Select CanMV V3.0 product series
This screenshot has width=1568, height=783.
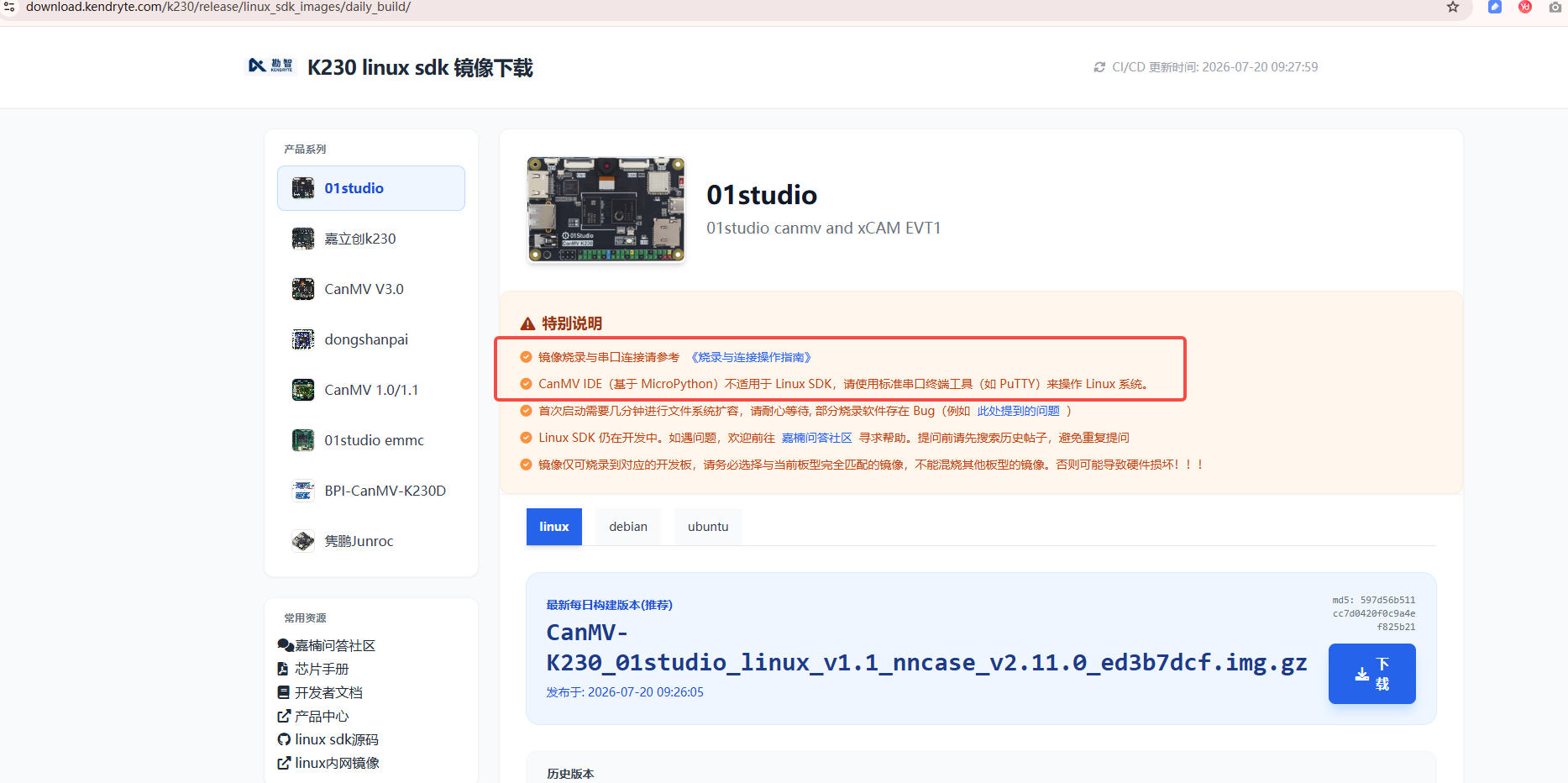tap(371, 289)
